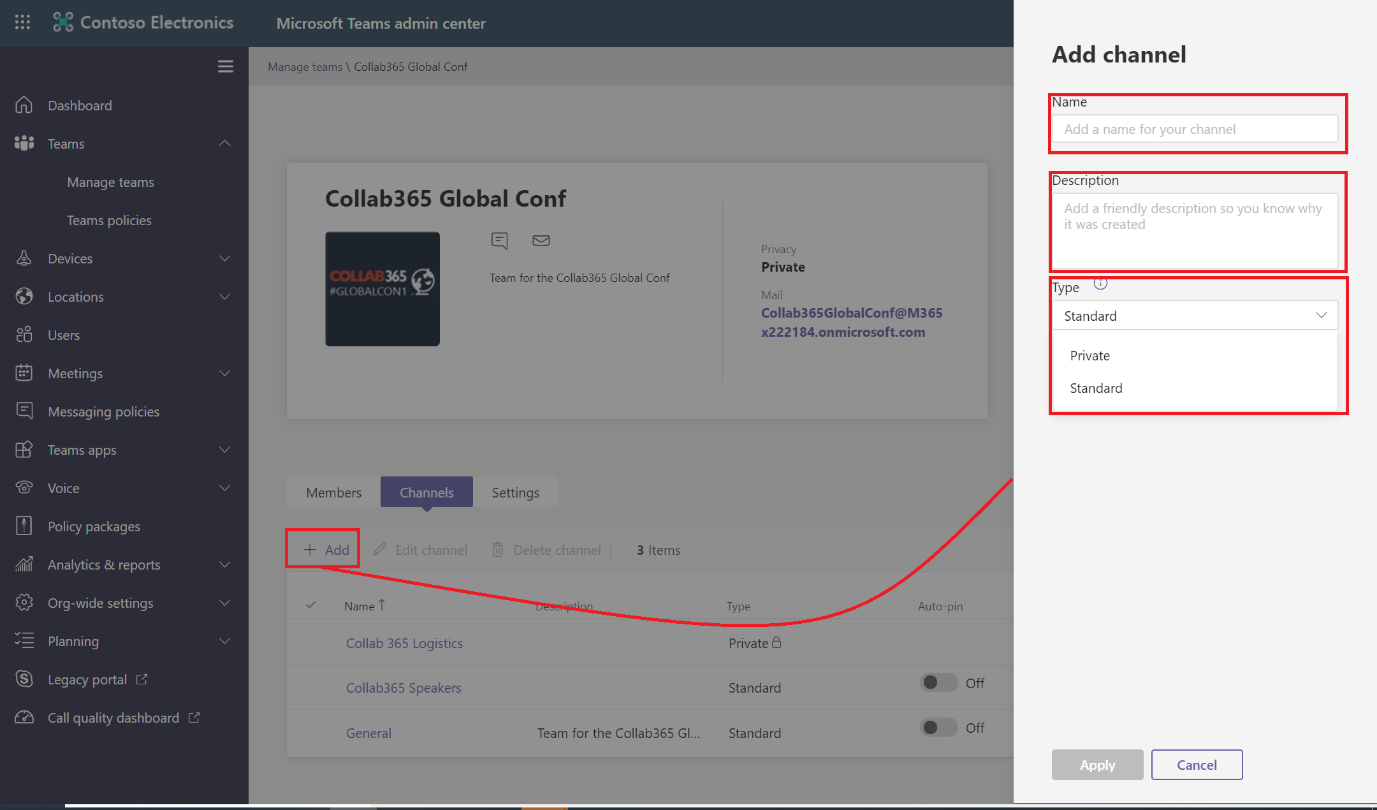This screenshot has width=1377, height=810.
Task: Sort channels by the Name column header
Action: click(x=365, y=606)
